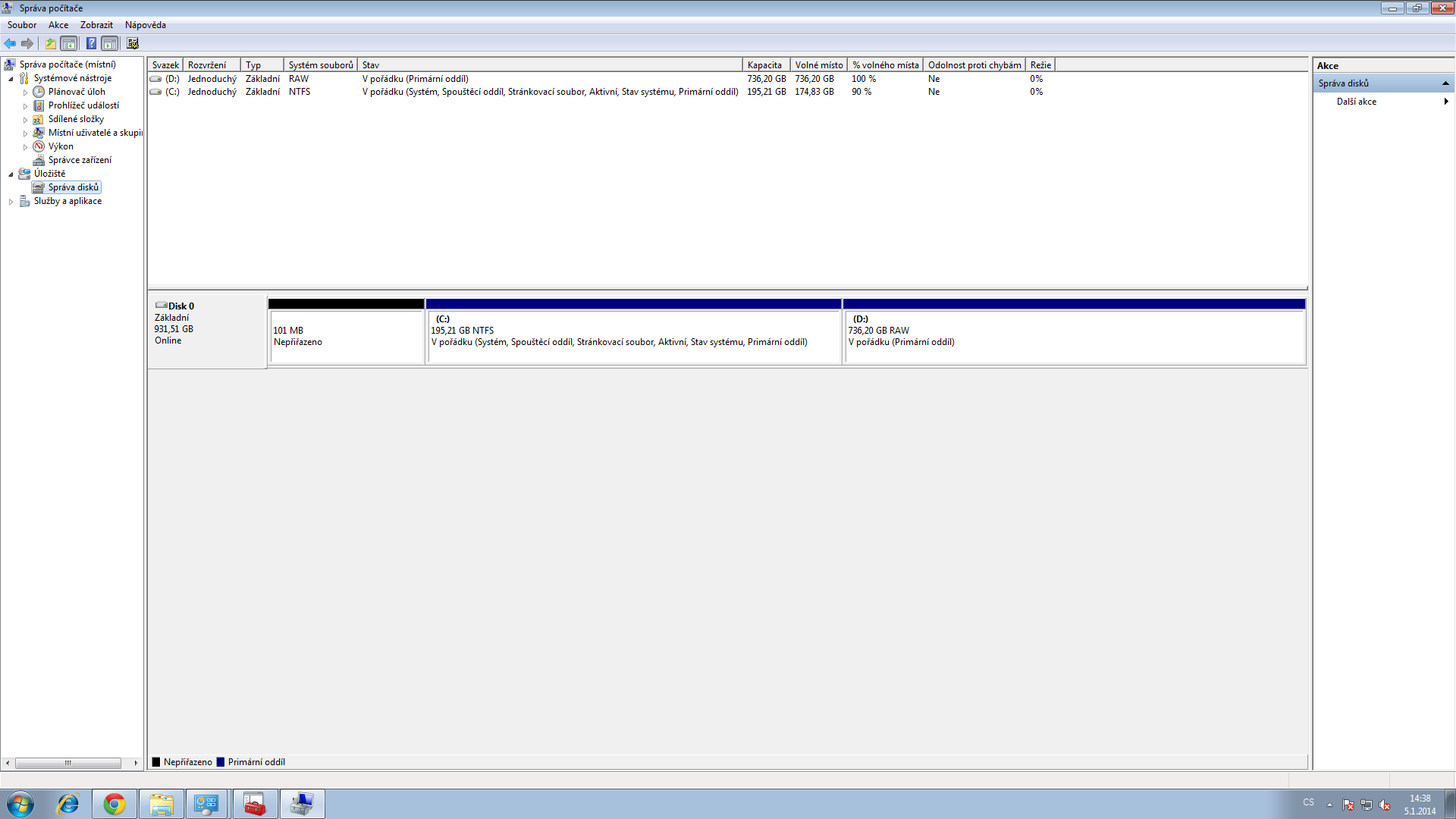
Task: Open the Akce menu
Action: pos(58,25)
